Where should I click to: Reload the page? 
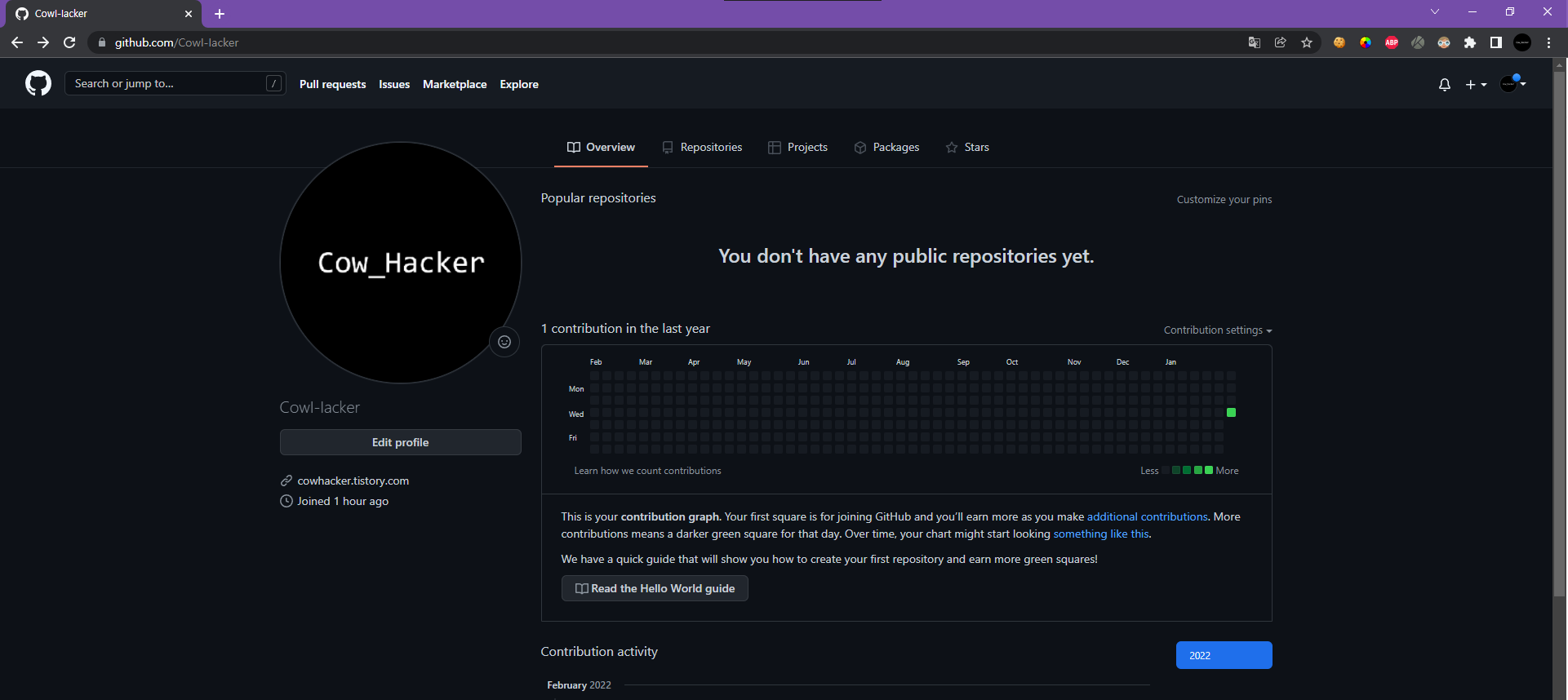pos(69,42)
